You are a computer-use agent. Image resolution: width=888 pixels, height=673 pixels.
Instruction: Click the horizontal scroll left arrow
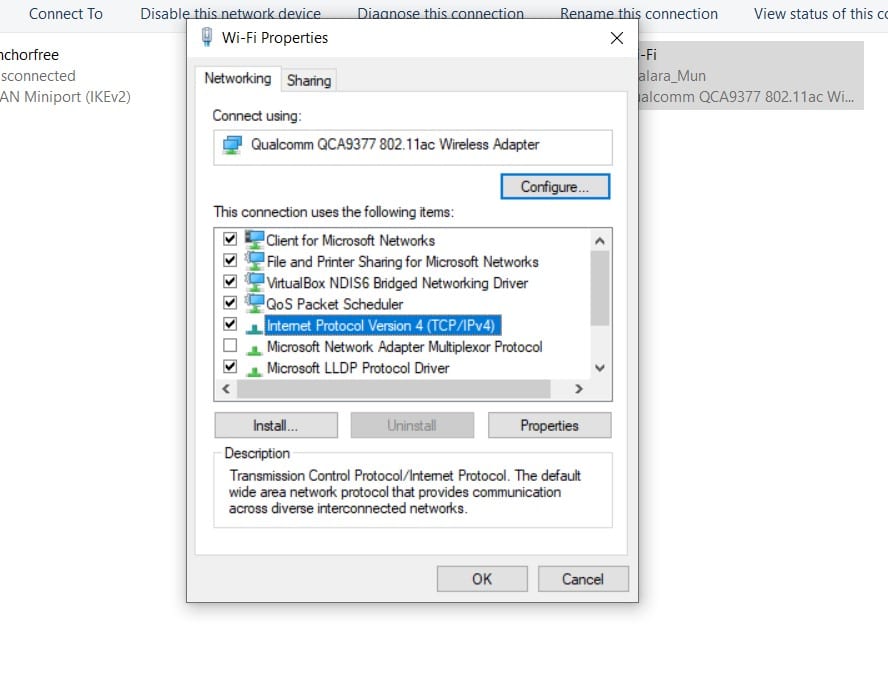coord(226,389)
